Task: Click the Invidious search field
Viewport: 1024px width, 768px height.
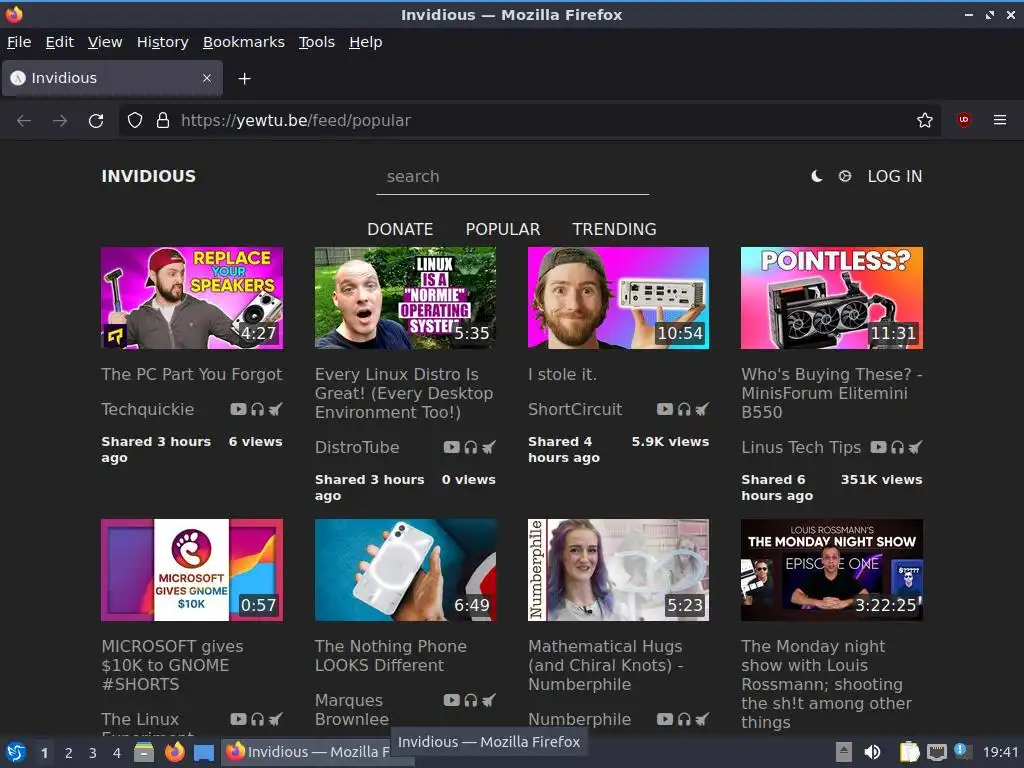Action: 513,176
